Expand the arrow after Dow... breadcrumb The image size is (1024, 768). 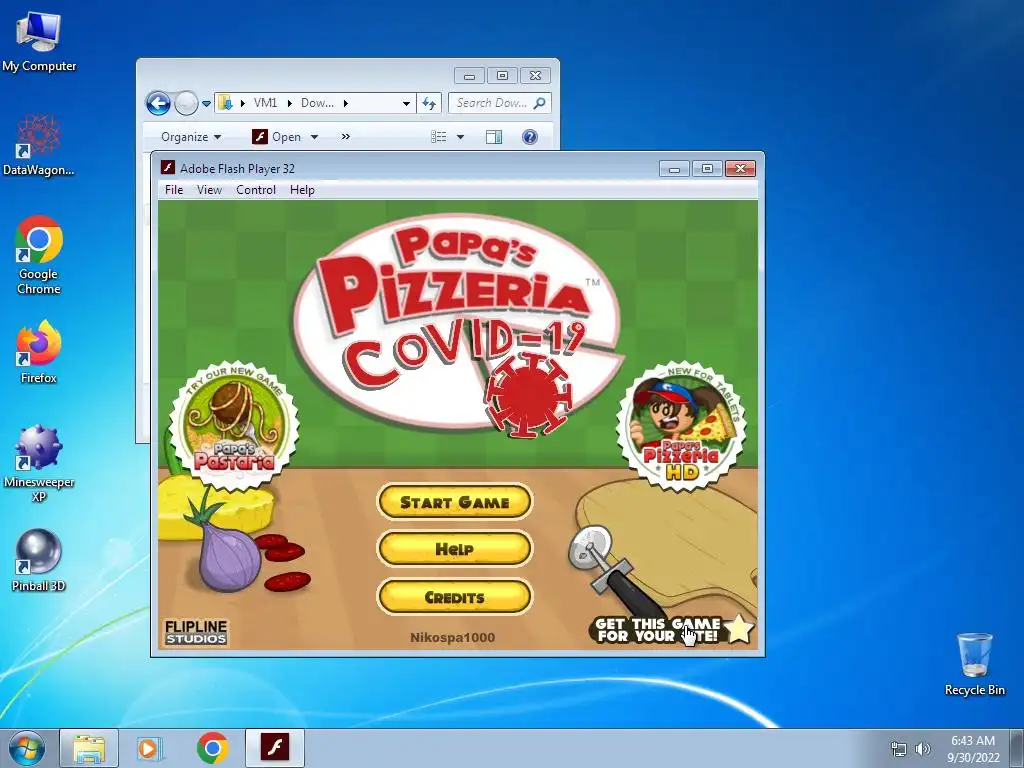[345, 103]
